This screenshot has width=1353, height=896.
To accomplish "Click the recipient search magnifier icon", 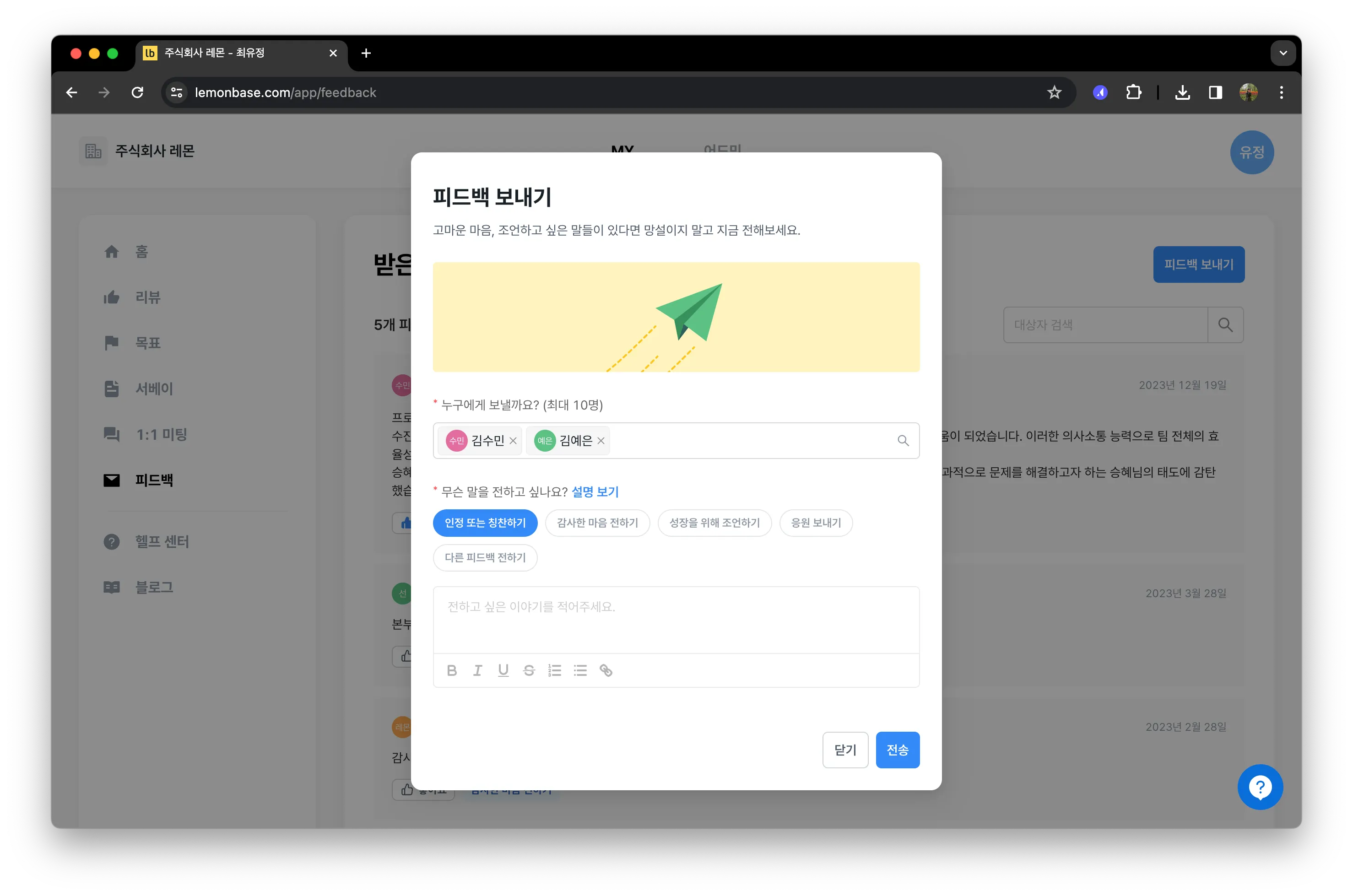I will pos(903,441).
